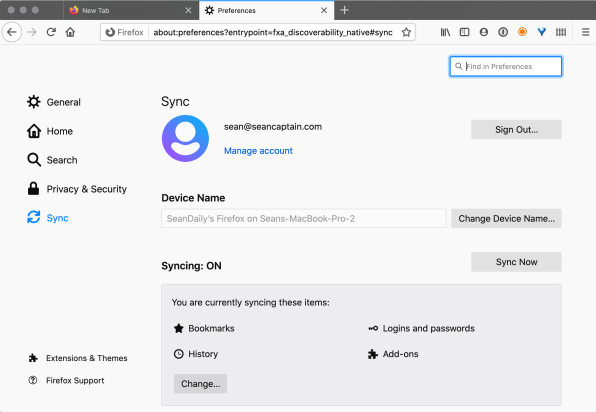Switch to the New Tab tab
This screenshot has width=596, height=412.
click(131, 10)
